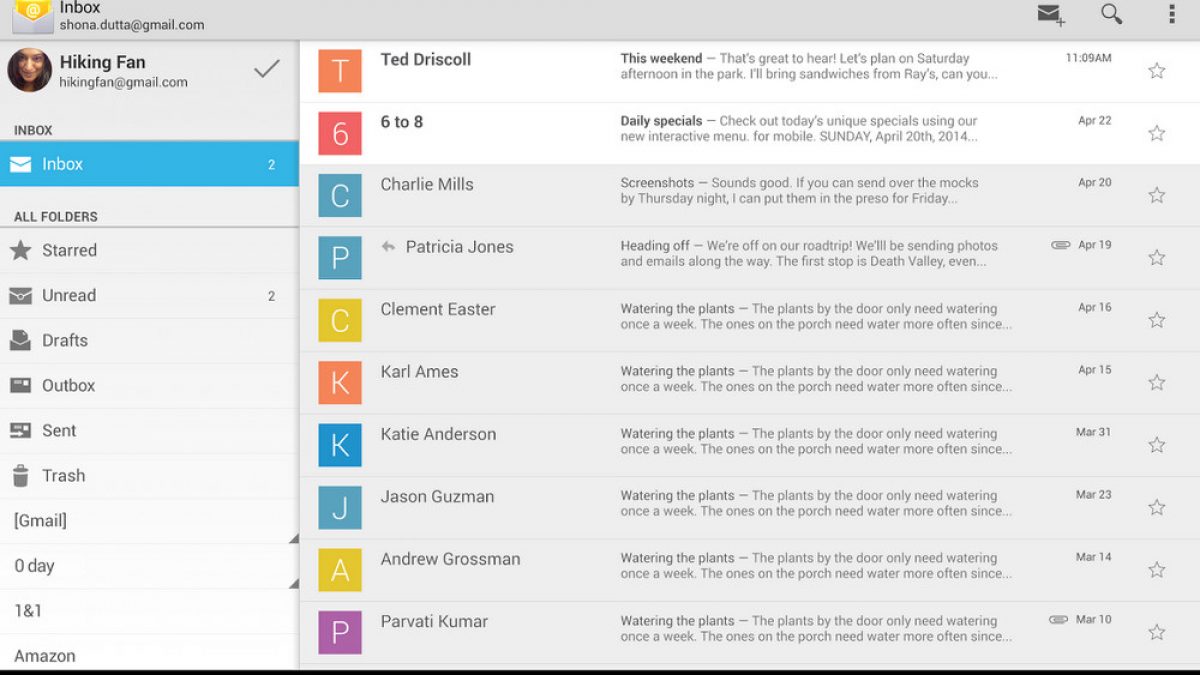Select the checkmark beside Hiking Fan
Image resolution: width=1200 pixels, height=675 pixels.
[267, 69]
